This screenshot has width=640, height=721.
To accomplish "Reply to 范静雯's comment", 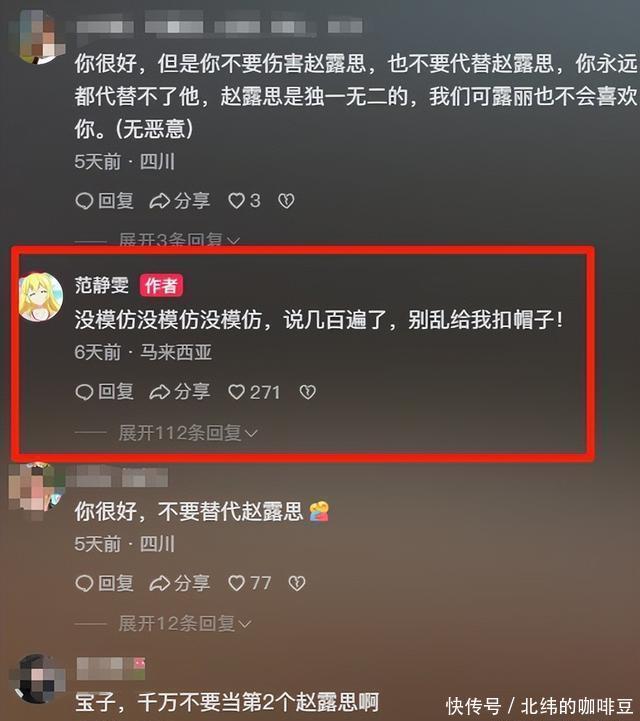I will coord(104,392).
